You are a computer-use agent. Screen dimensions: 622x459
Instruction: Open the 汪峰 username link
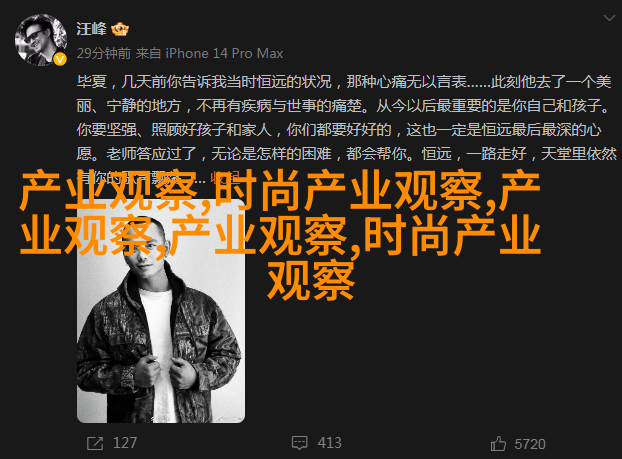[92, 29]
